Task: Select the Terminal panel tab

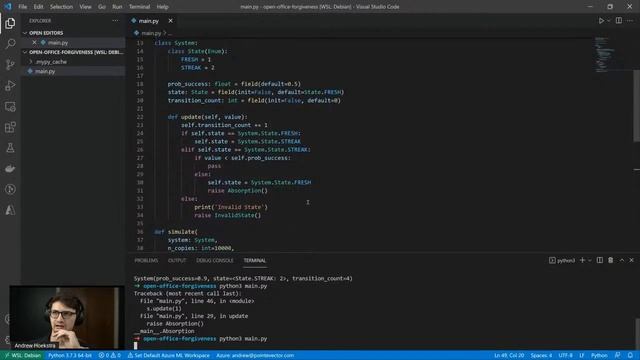Action: pos(255,260)
